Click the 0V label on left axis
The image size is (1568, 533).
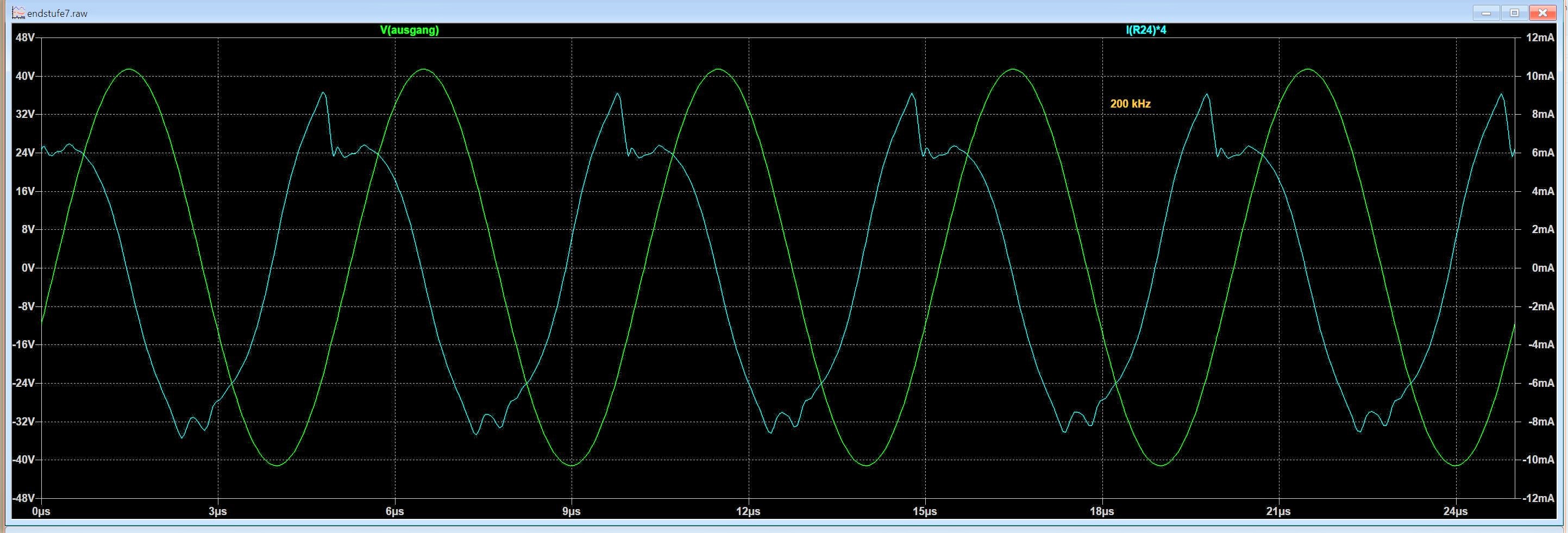tap(27, 268)
